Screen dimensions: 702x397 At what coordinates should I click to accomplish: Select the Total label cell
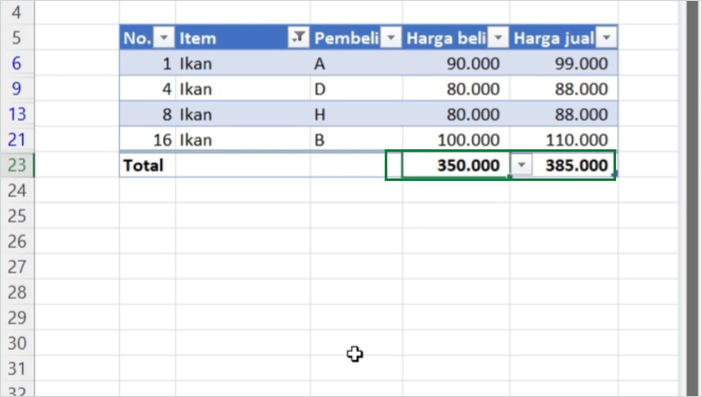[148, 165]
